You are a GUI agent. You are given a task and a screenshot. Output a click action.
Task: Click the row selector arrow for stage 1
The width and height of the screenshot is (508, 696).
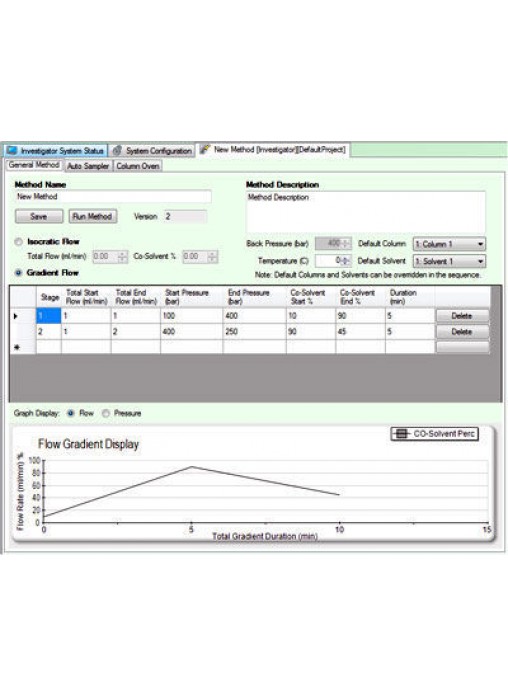pos(16,316)
